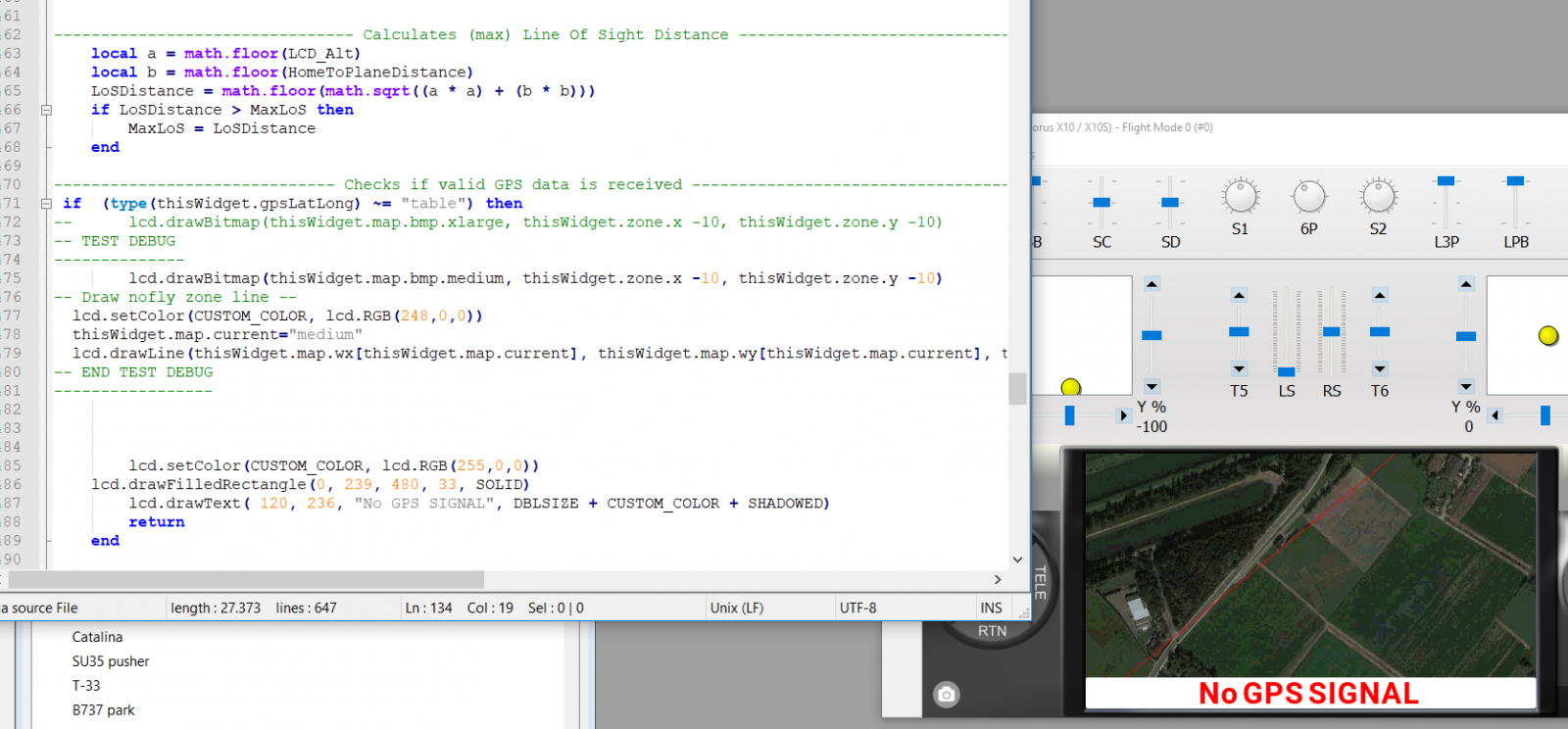This screenshot has width=1568, height=729.
Task: Click the T6 trim slider handle
Action: click(x=1380, y=332)
